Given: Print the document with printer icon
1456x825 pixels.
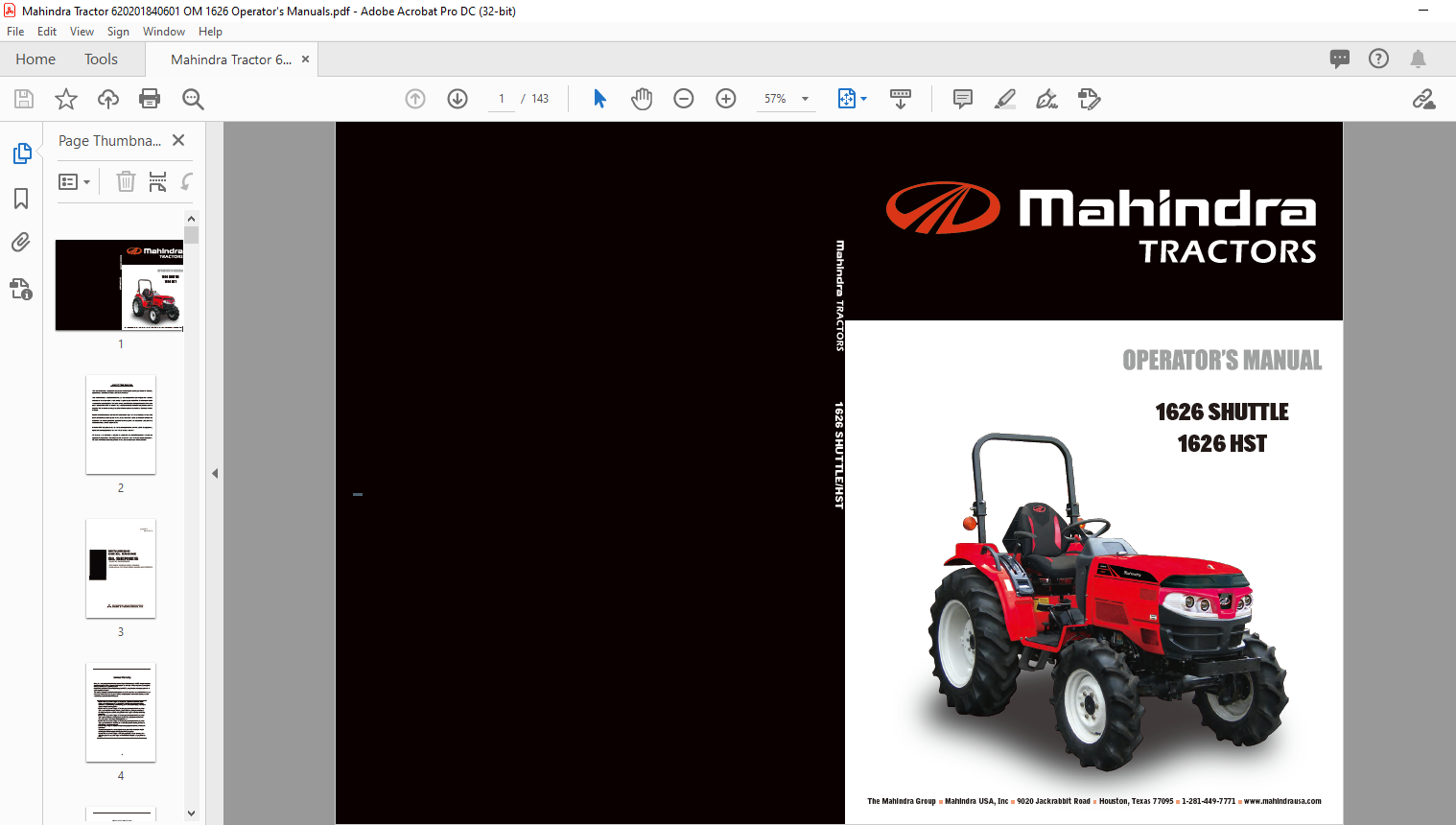Looking at the screenshot, I should 150,99.
